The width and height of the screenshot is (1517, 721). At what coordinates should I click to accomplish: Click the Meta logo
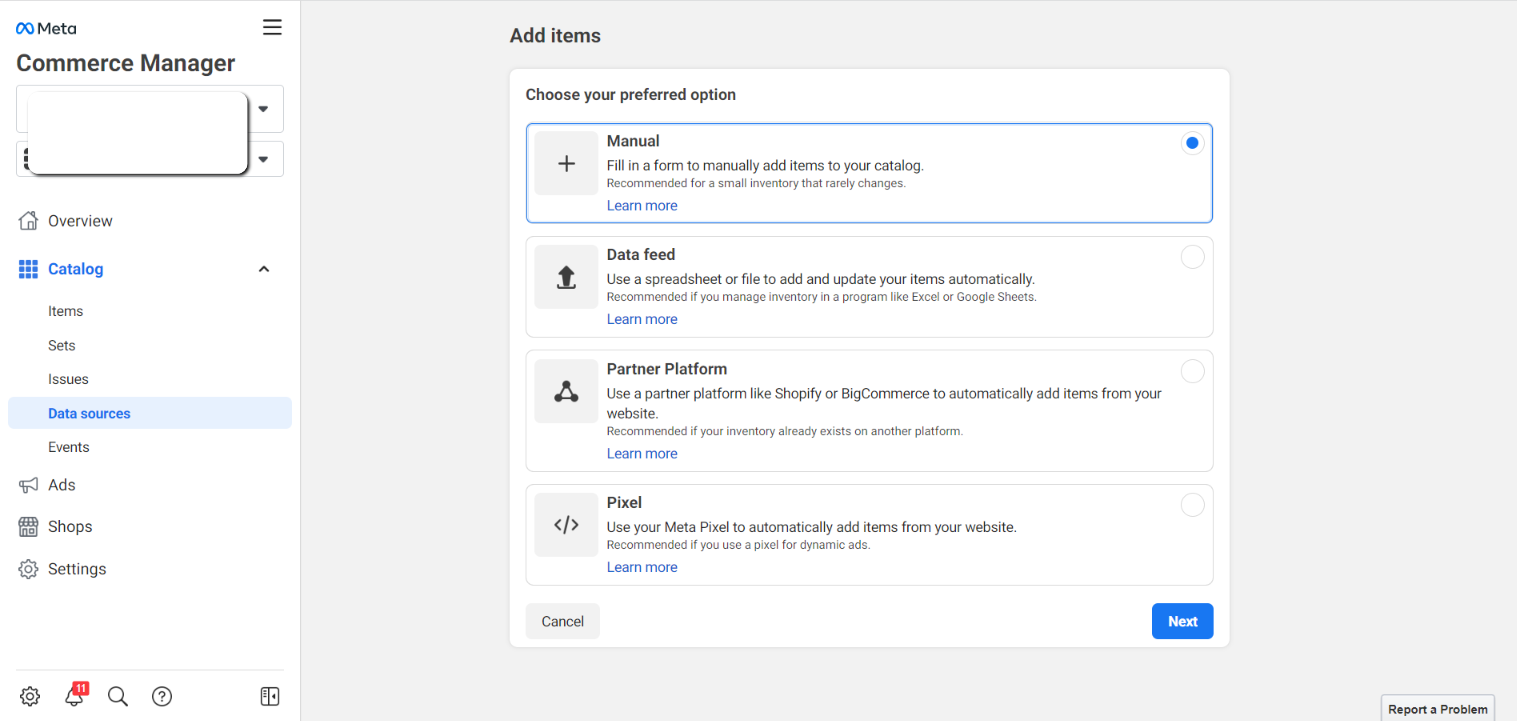tap(46, 28)
